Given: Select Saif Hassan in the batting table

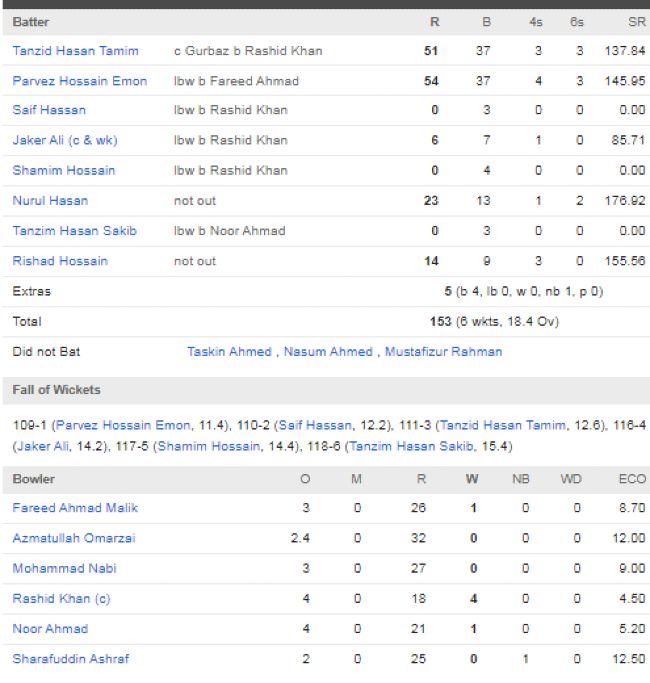Looking at the screenshot, I should tap(49, 110).
